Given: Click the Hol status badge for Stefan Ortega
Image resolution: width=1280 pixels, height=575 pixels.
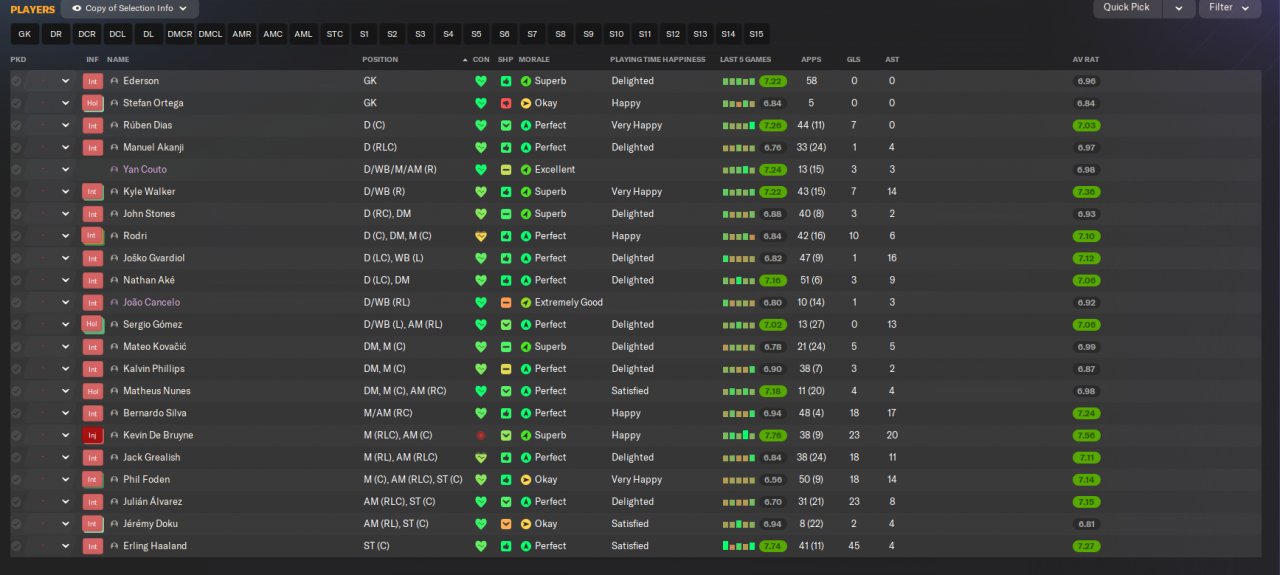Looking at the screenshot, I should (x=93, y=103).
